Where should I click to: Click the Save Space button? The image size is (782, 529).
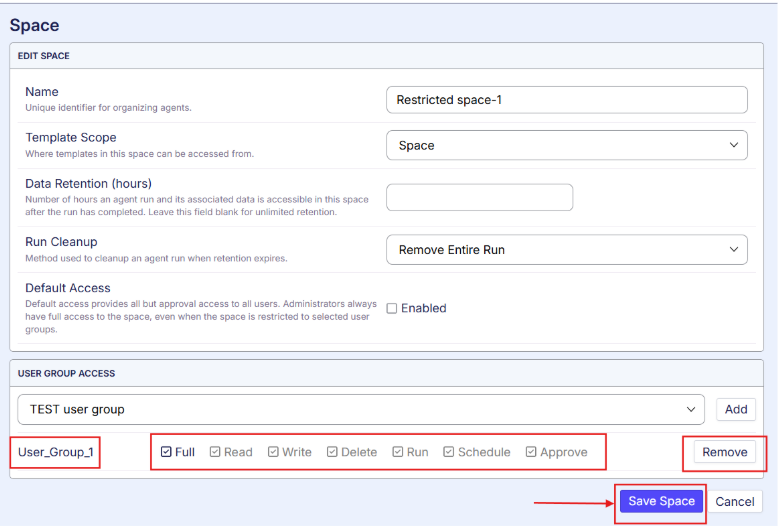pos(661,501)
